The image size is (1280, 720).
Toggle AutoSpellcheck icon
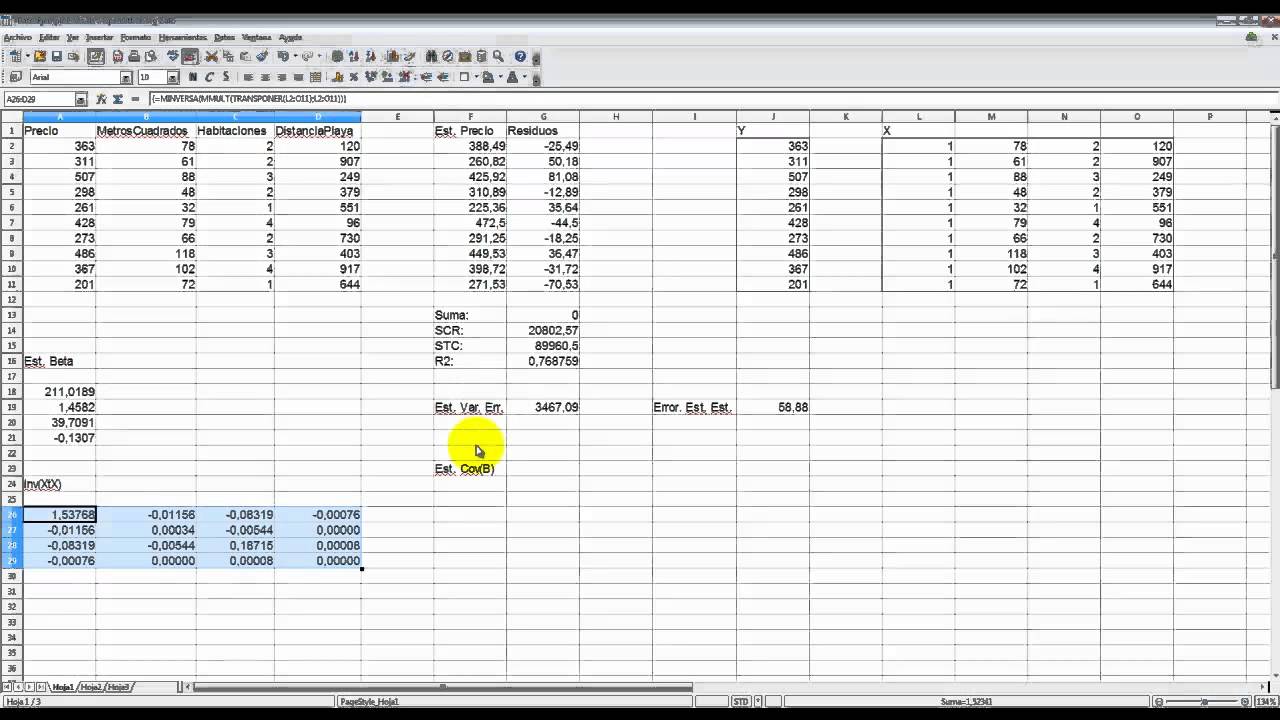[x=190, y=57]
